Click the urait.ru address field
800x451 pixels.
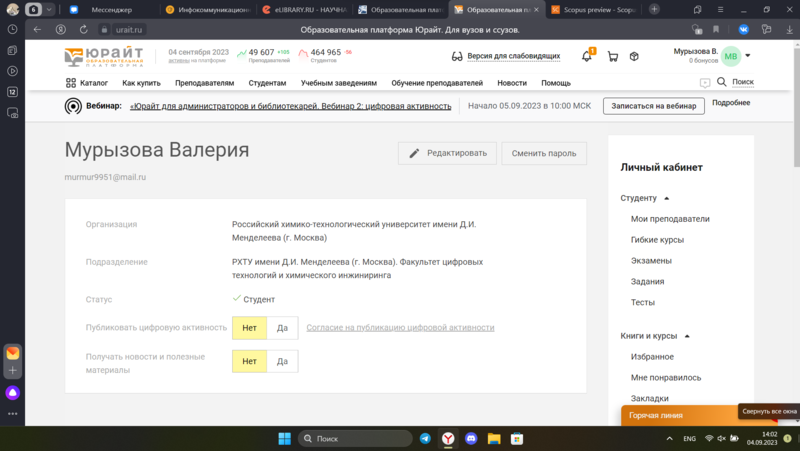tap(129, 30)
